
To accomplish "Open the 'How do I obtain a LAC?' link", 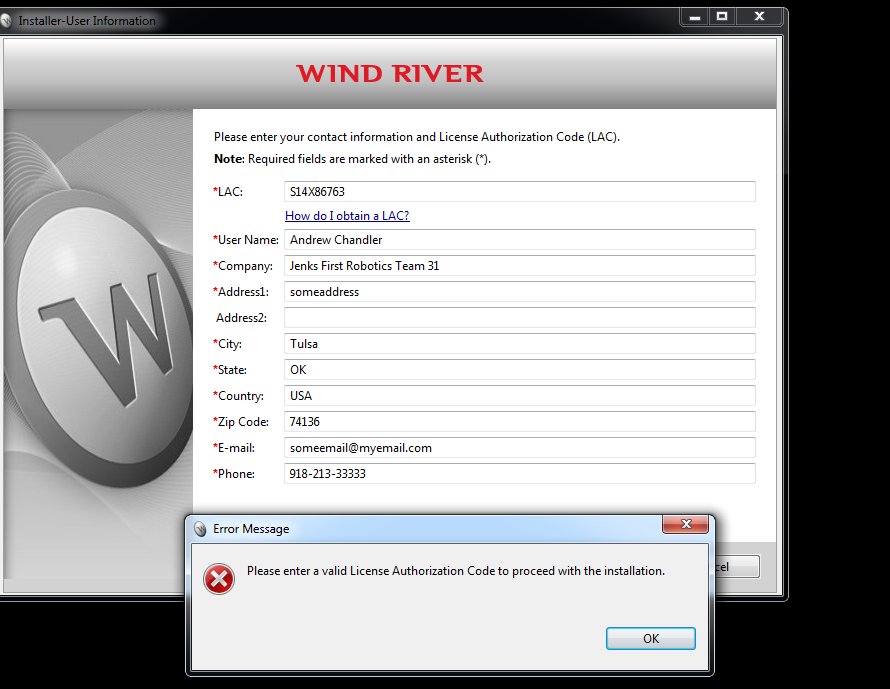I will [x=347, y=216].
